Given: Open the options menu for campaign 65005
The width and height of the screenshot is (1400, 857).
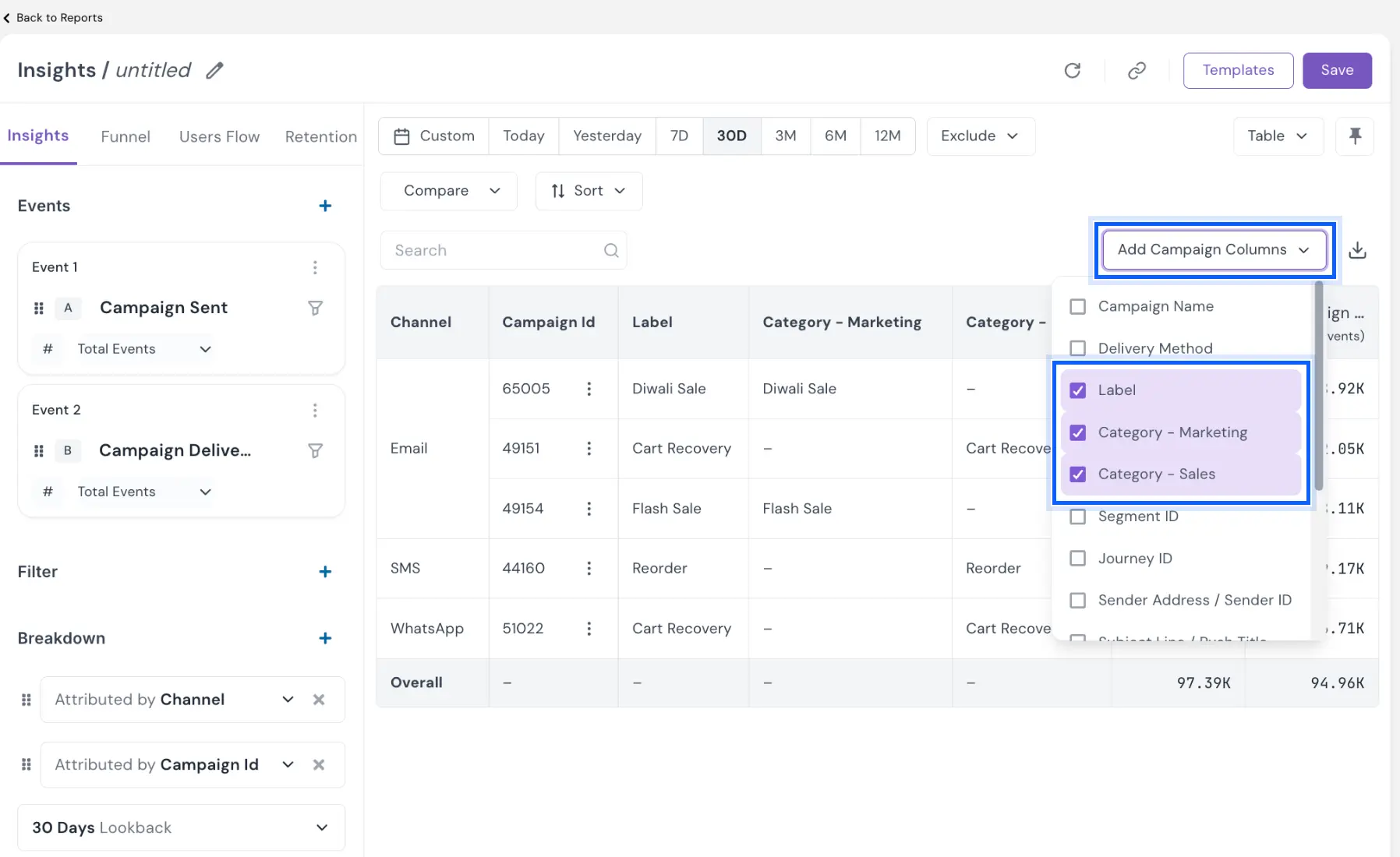Looking at the screenshot, I should pyautogui.click(x=589, y=389).
